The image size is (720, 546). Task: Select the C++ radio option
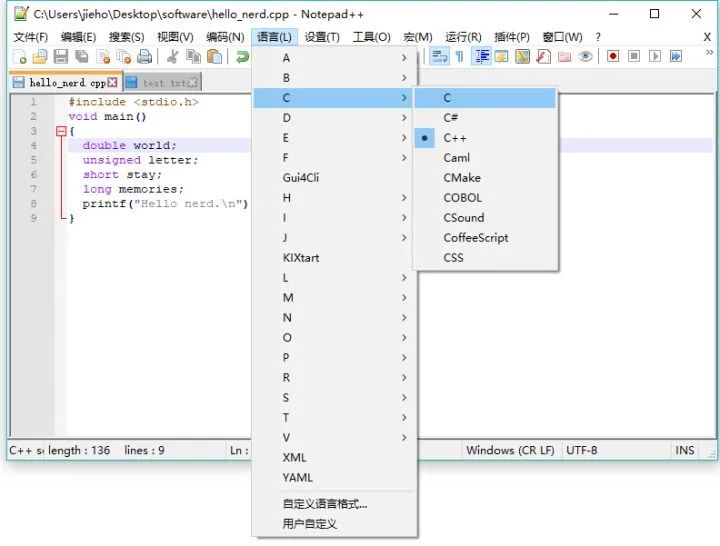485,138
